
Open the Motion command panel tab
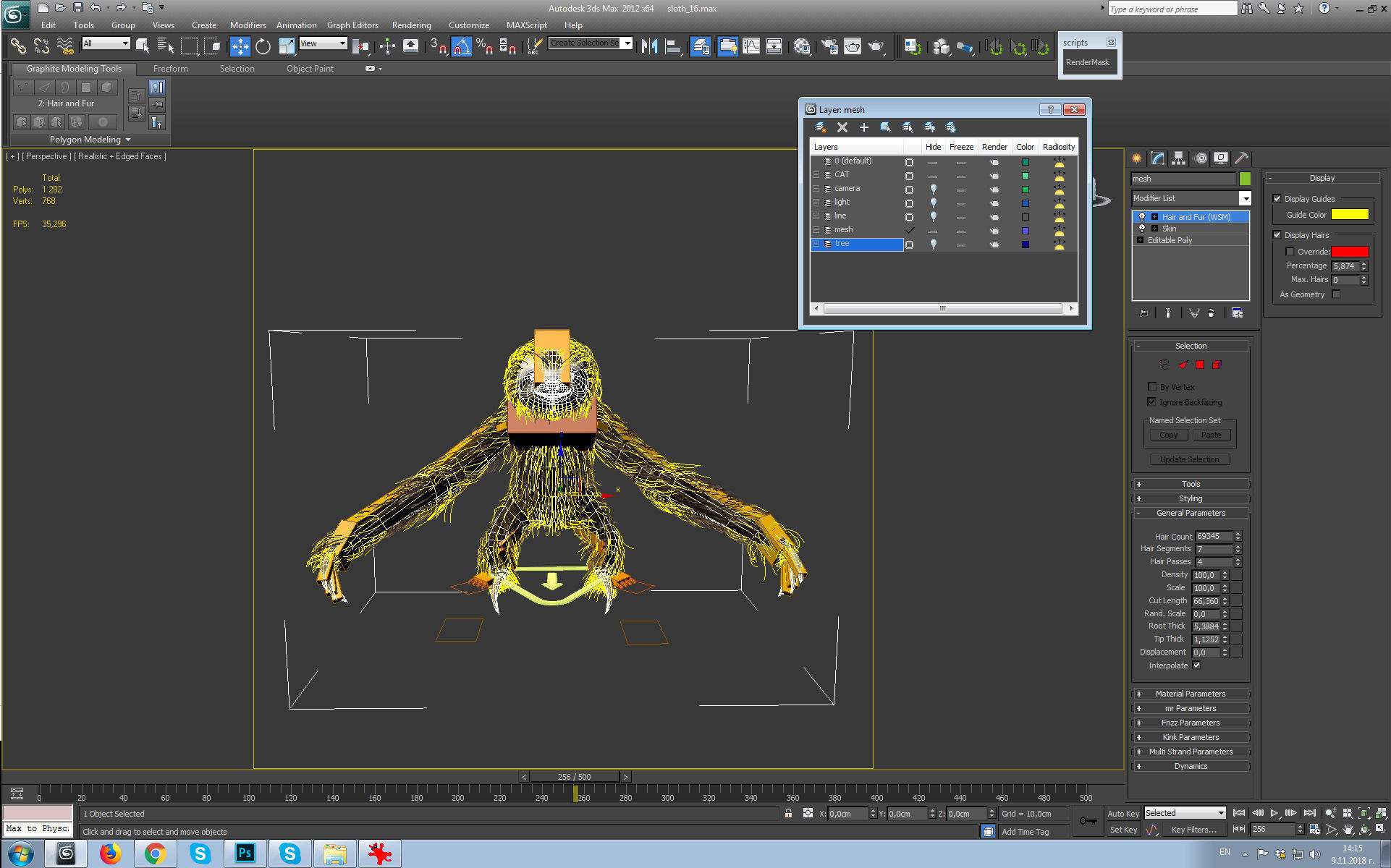click(x=1201, y=158)
